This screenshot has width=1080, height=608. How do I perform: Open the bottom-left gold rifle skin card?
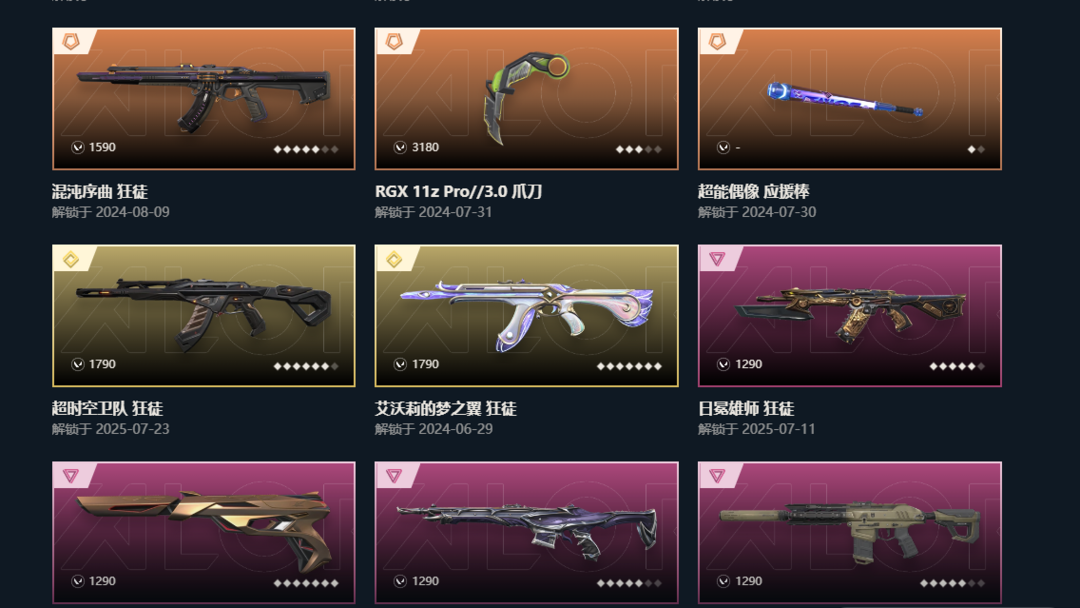204,532
